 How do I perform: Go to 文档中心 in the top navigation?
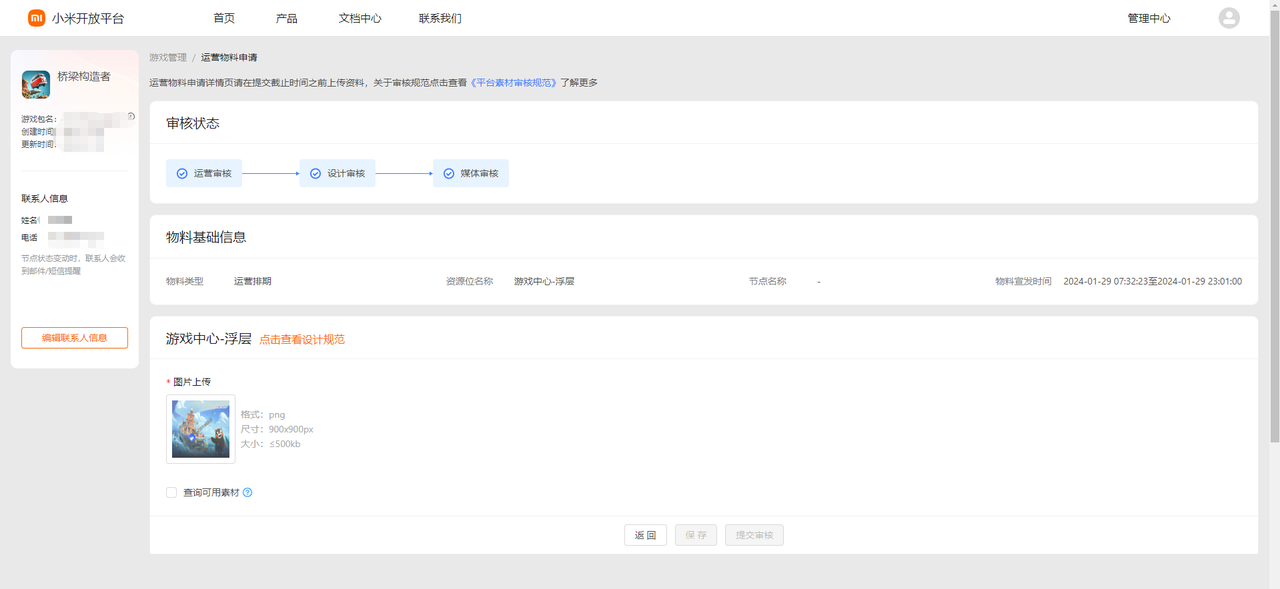tap(360, 18)
